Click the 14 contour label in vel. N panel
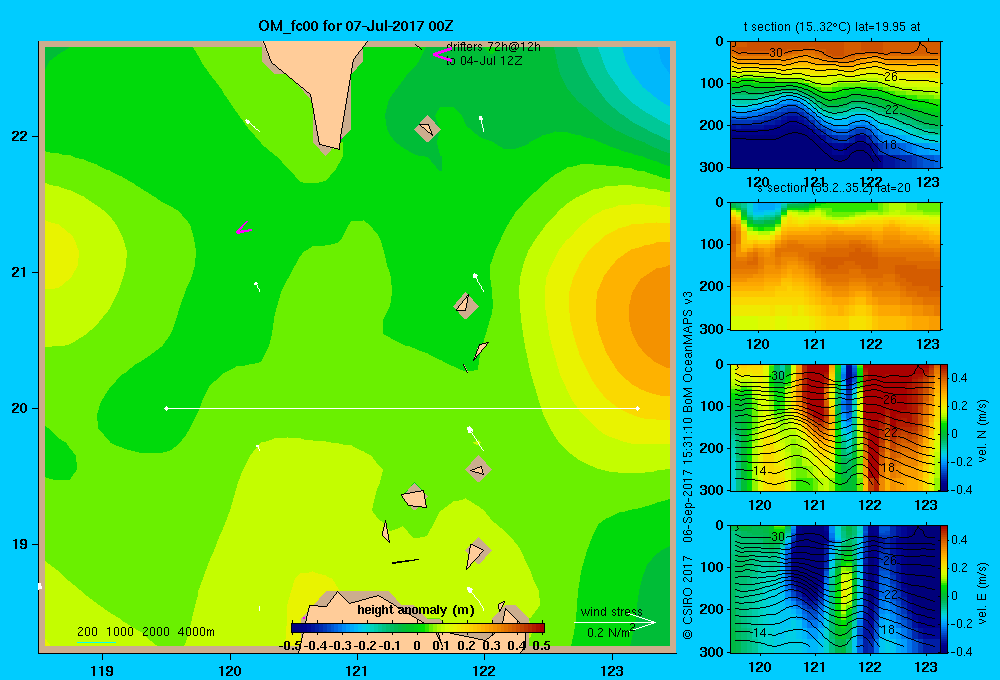Viewport: 1000px width, 680px height. [759, 471]
